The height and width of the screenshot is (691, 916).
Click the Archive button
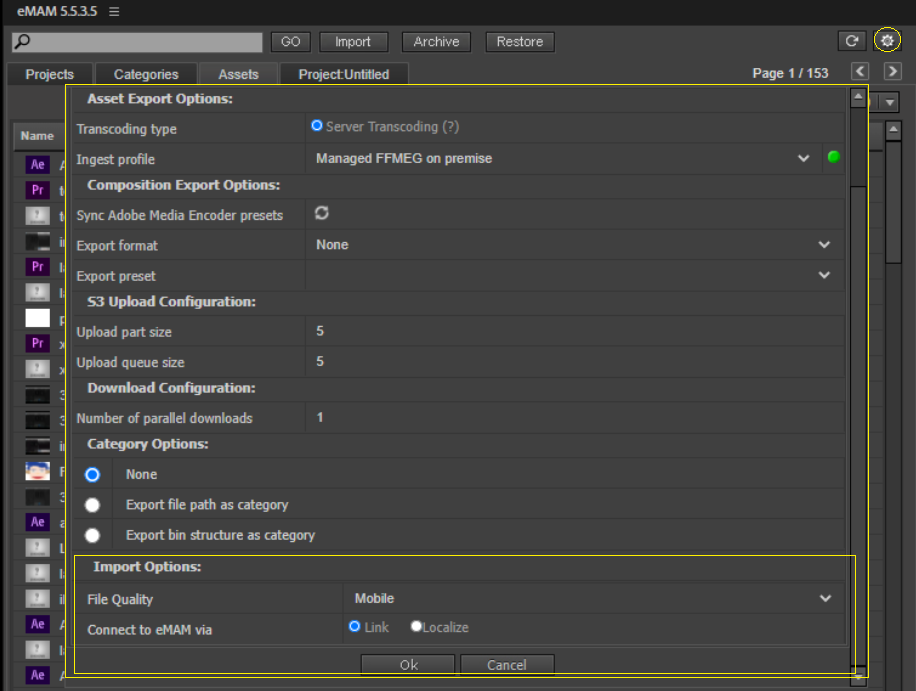tap(436, 41)
